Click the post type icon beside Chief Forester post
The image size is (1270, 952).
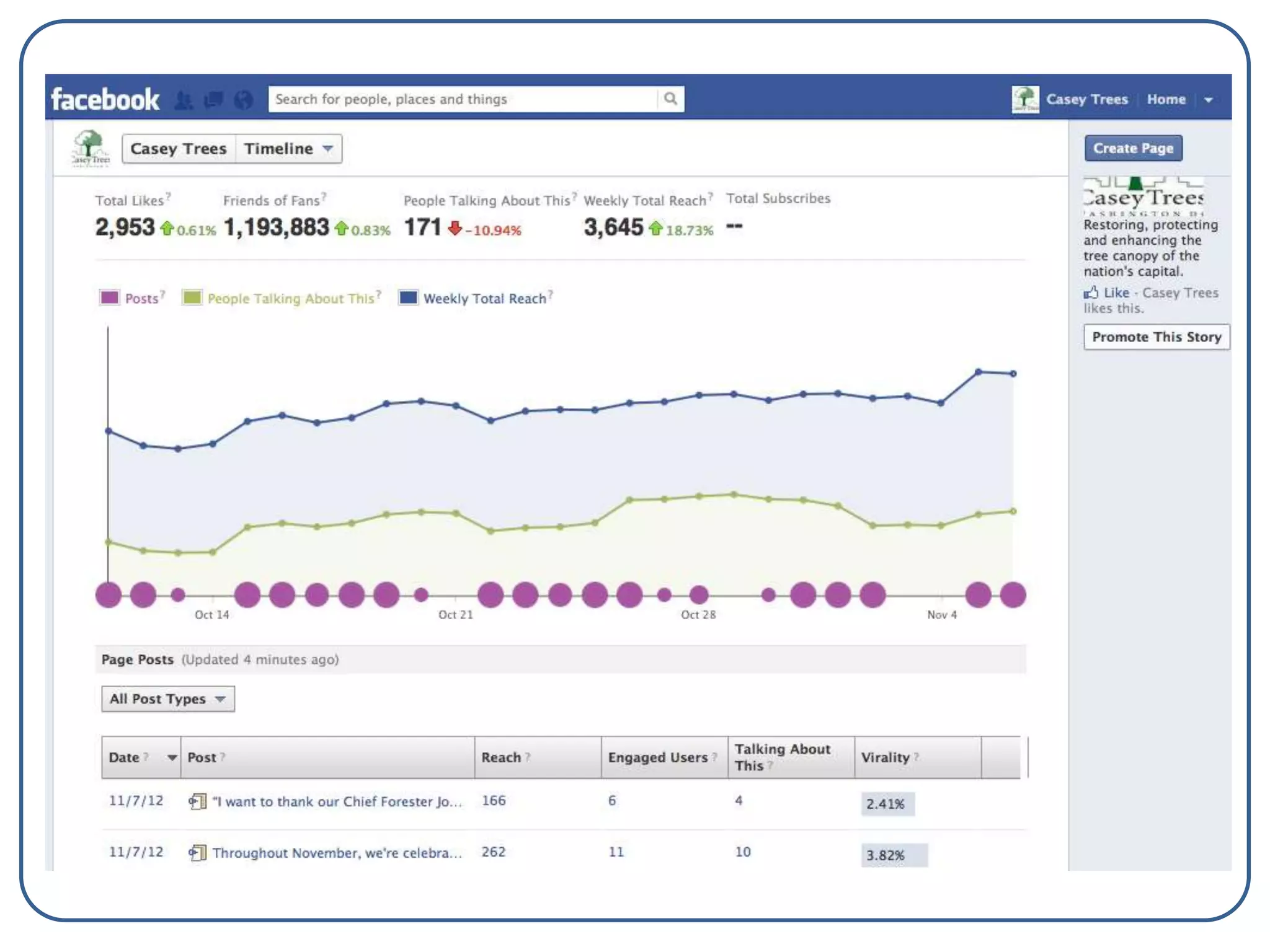pos(197,801)
